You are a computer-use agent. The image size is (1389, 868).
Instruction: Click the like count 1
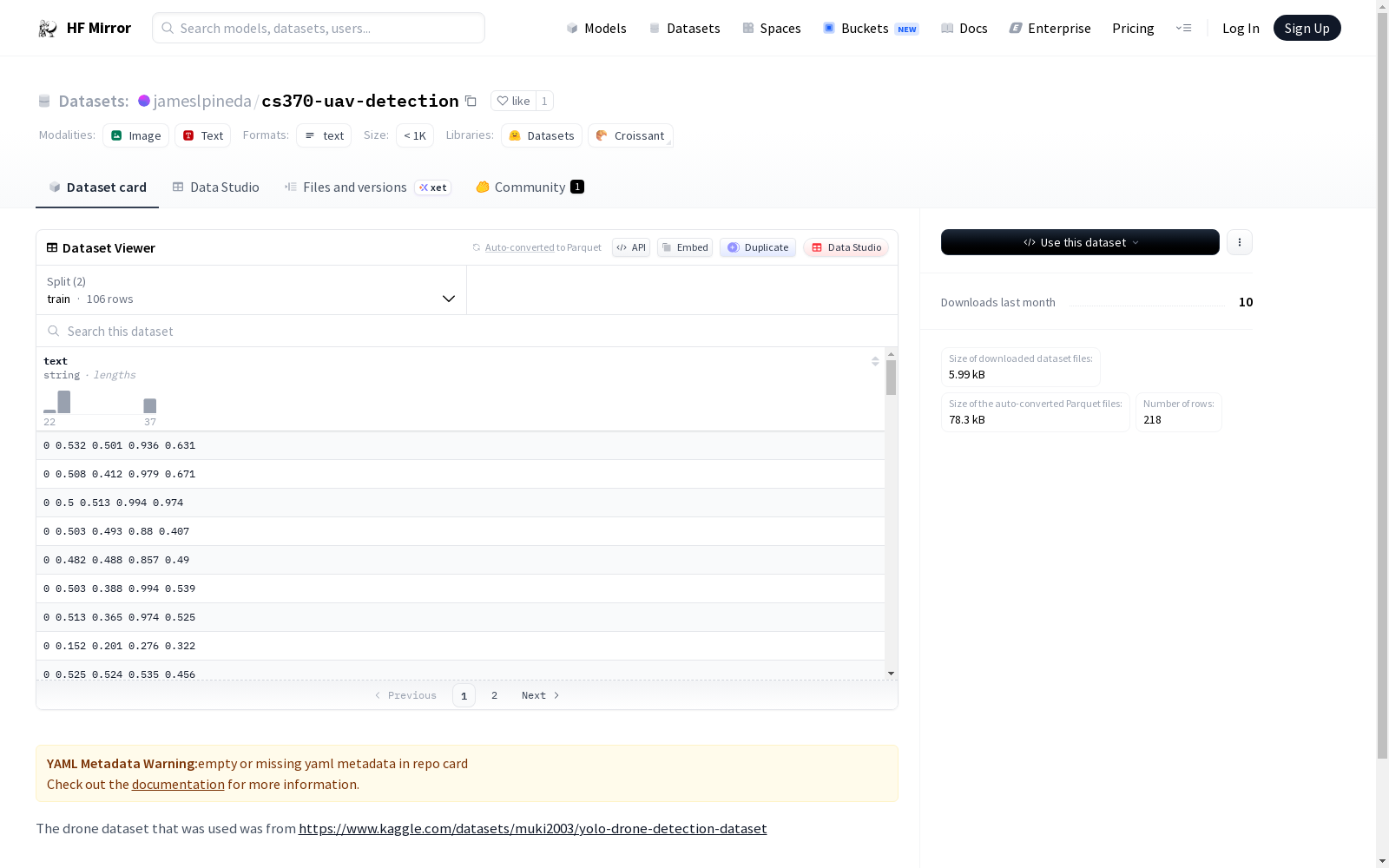click(544, 101)
